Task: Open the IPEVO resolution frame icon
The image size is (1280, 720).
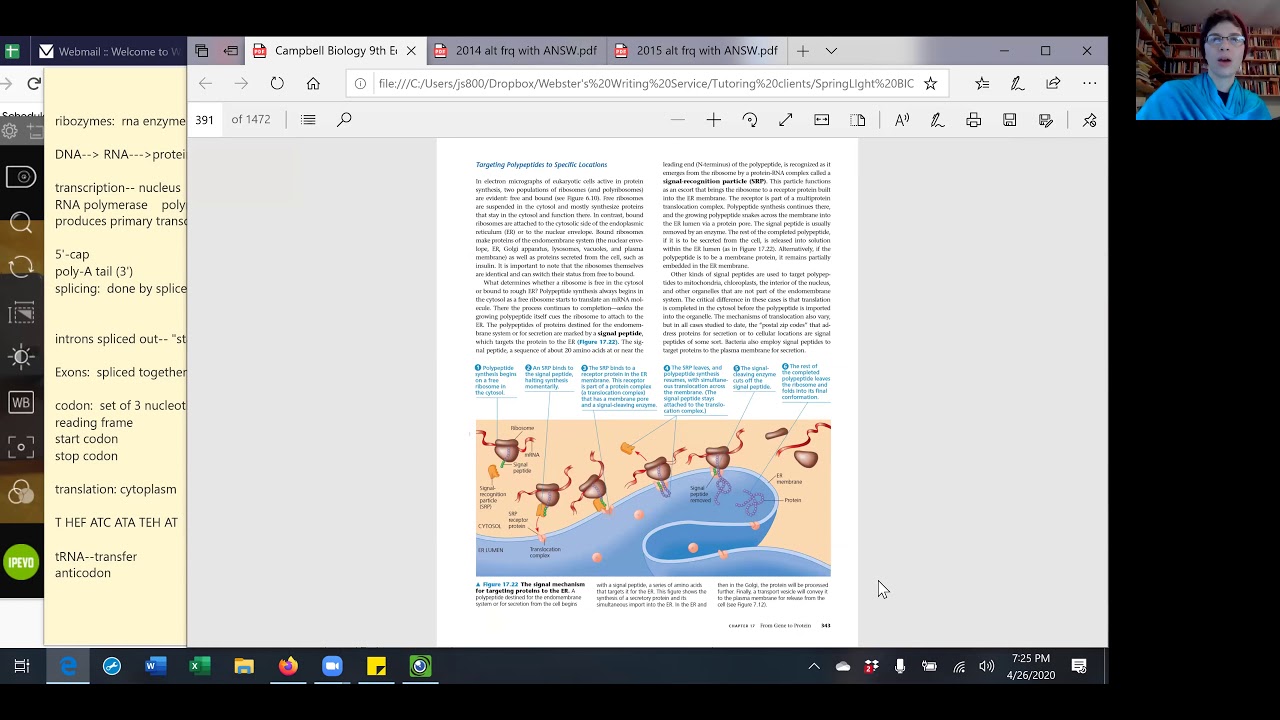Action: point(21,313)
